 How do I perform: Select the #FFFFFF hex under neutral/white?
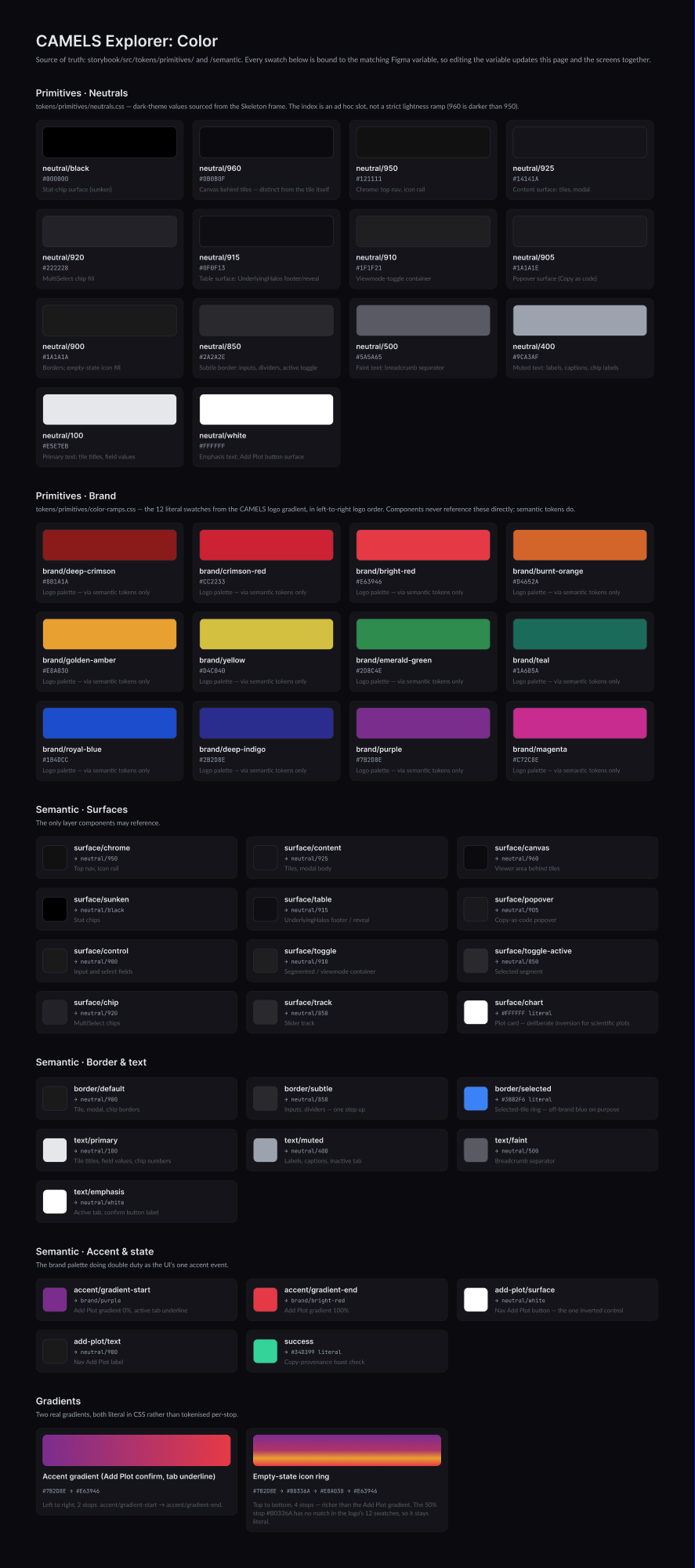pos(212,446)
